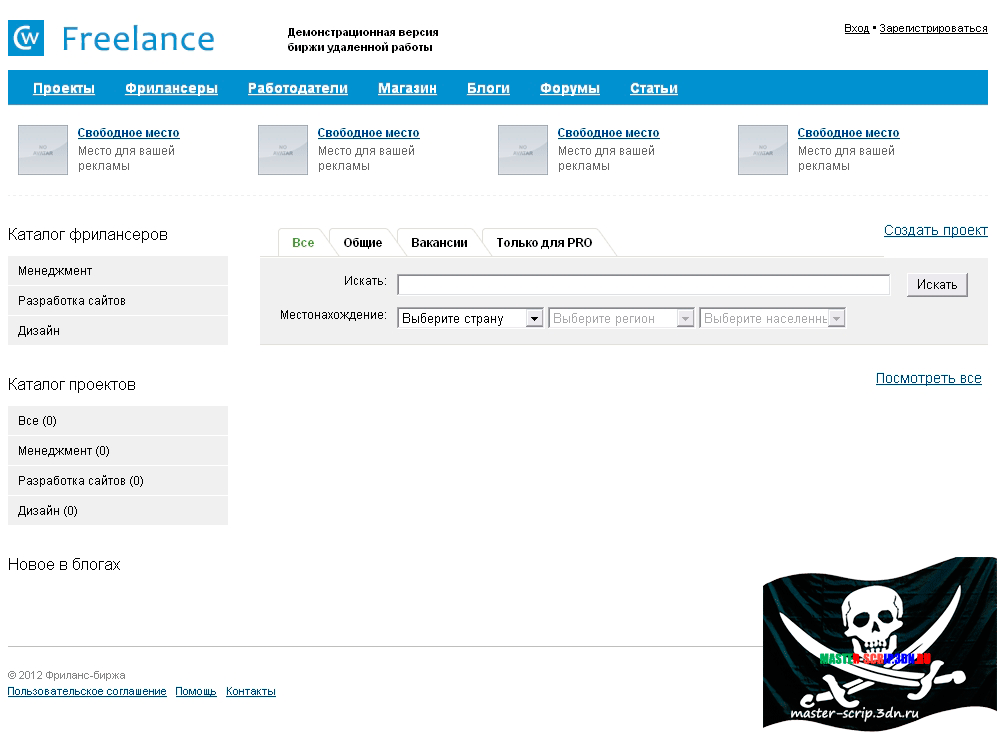Open the country selection dropdown
Screen dimensions: 997x732
(x=470, y=319)
